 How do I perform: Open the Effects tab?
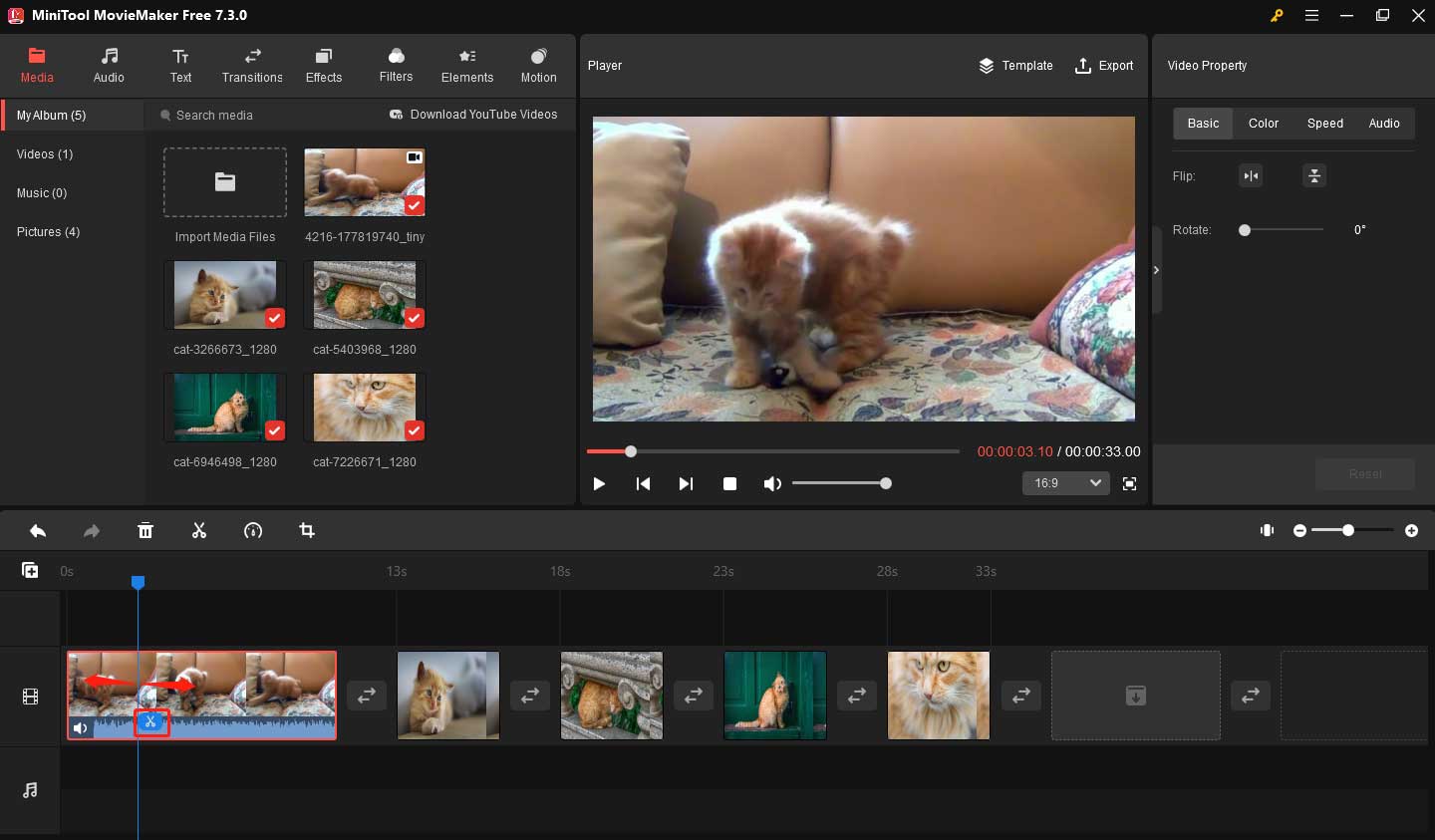click(x=324, y=66)
